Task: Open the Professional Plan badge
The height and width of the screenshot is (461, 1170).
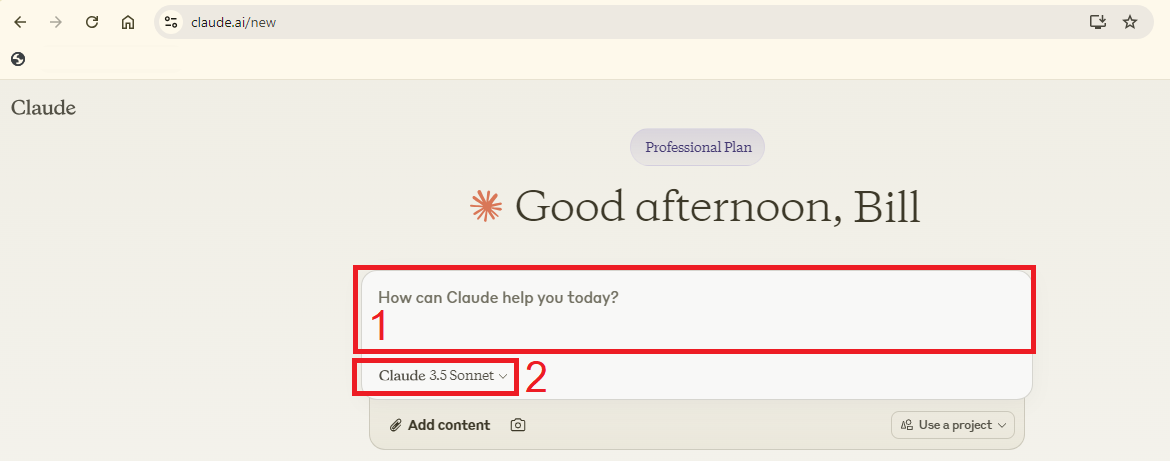Action: [x=697, y=147]
